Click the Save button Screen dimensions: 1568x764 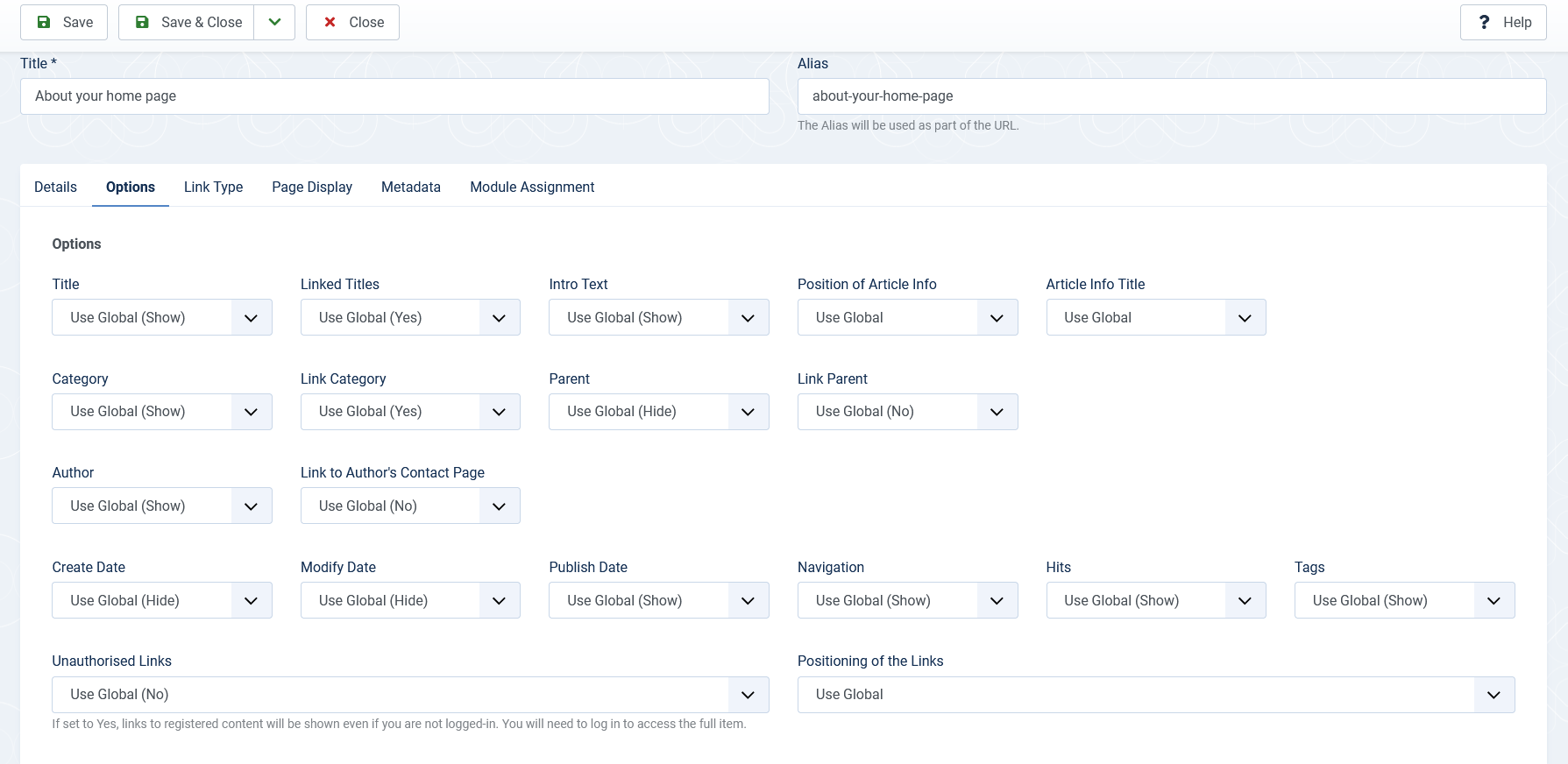click(x=64, y=22)
